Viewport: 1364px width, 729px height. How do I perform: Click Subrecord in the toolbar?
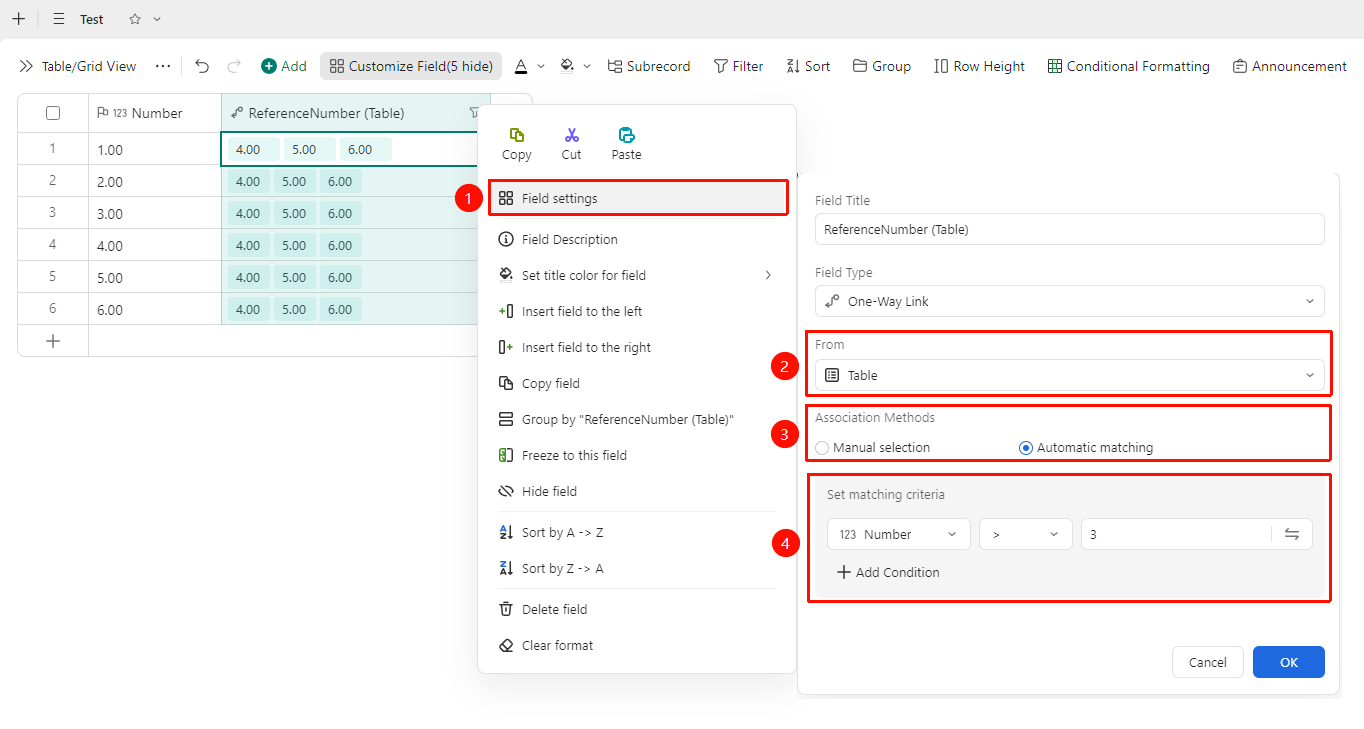click(648, 66)
